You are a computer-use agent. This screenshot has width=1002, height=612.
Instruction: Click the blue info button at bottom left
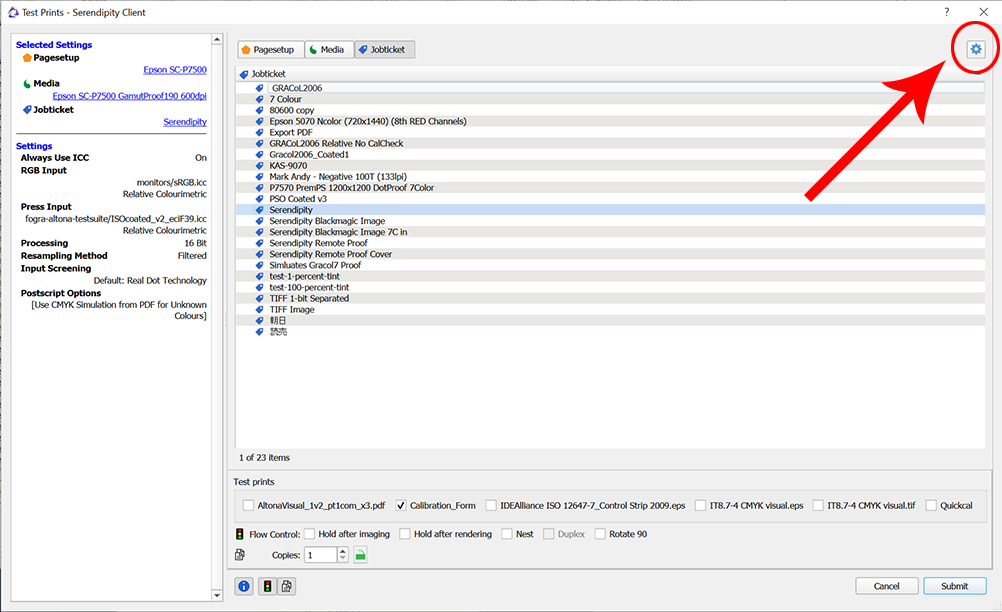243,586
